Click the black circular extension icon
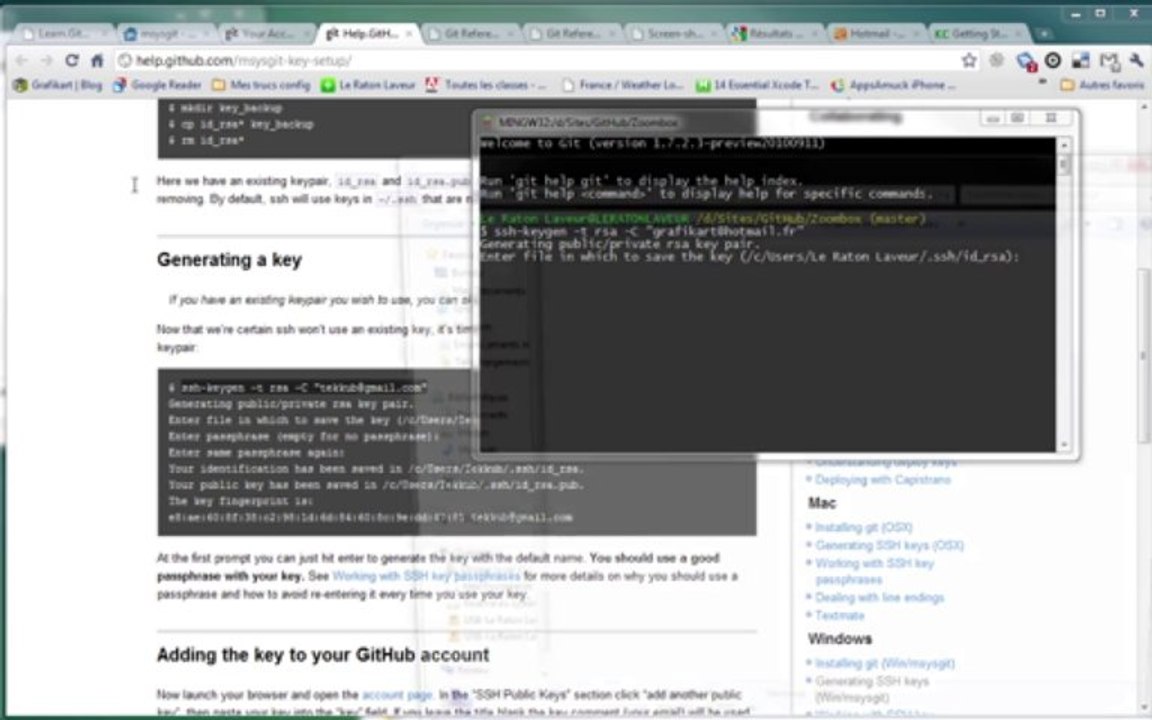Screen dimensions: 1152x720 pyautogui.click(x=1053, y=61)
